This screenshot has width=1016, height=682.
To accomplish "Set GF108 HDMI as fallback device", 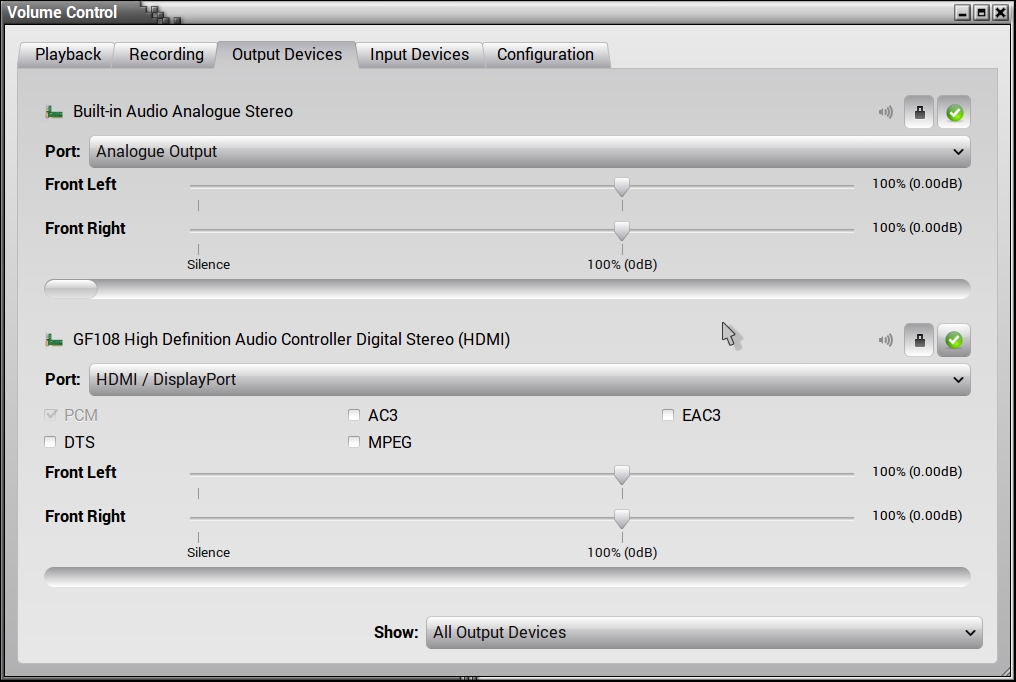I will pyautogui.click(x=954, y=340).
